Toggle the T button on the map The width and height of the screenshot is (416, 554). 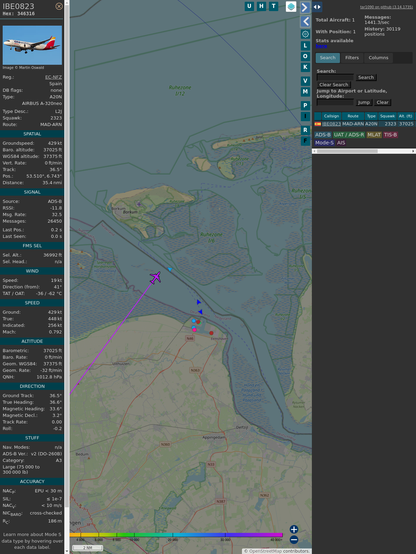273,6
